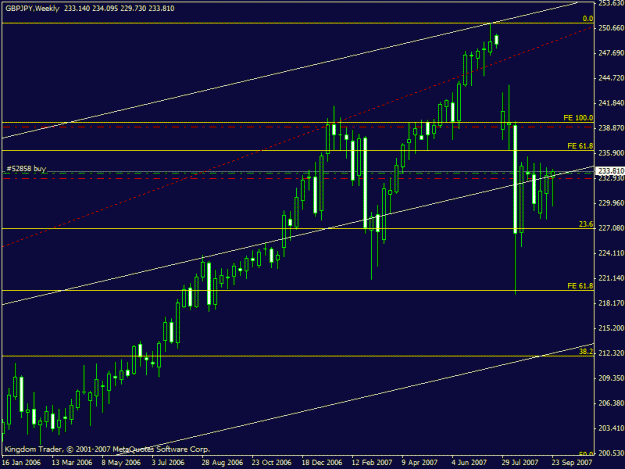Screen dimensions: 625x469
Task: Click the 0.0 Fibonacci level label
Action: click(588, 18)
